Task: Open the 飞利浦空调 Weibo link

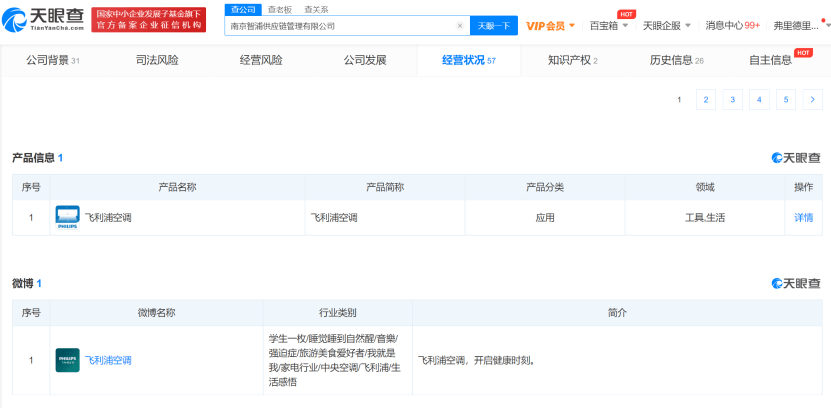Action: (x=108, y=360)
